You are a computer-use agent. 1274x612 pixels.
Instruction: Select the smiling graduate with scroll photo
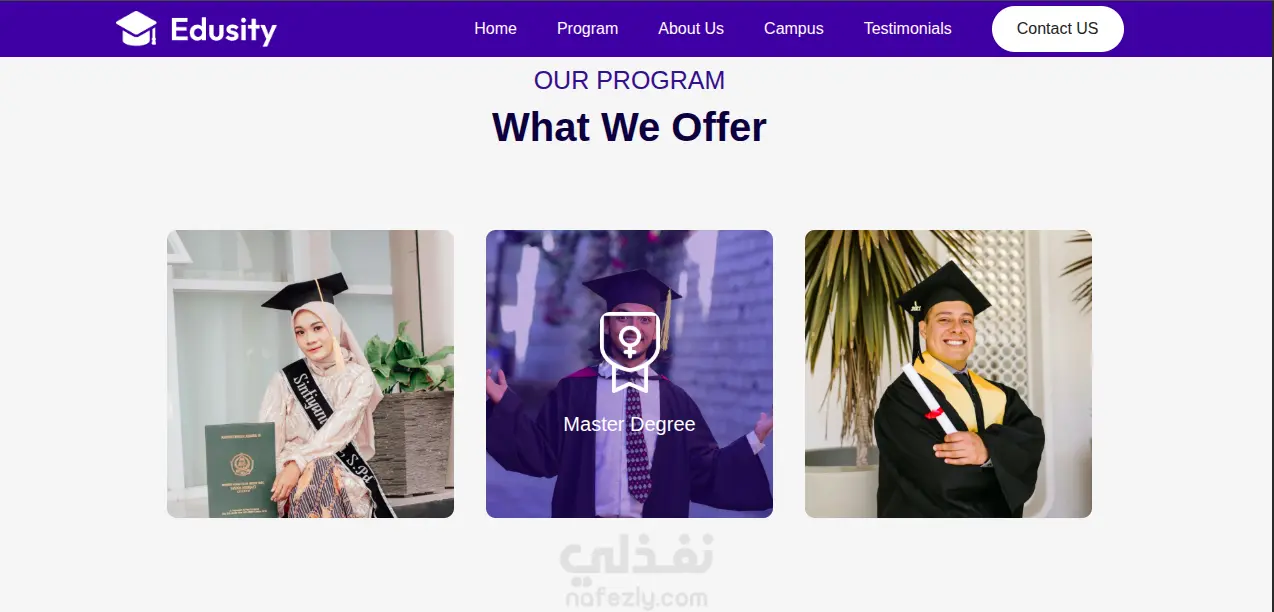[x=948, y=374]
